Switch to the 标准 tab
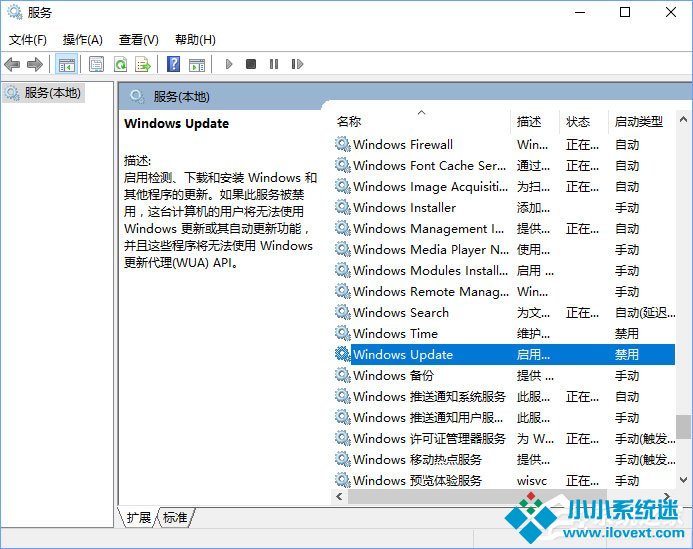Screen dimensions: 693x549 (x=175, y=517)
